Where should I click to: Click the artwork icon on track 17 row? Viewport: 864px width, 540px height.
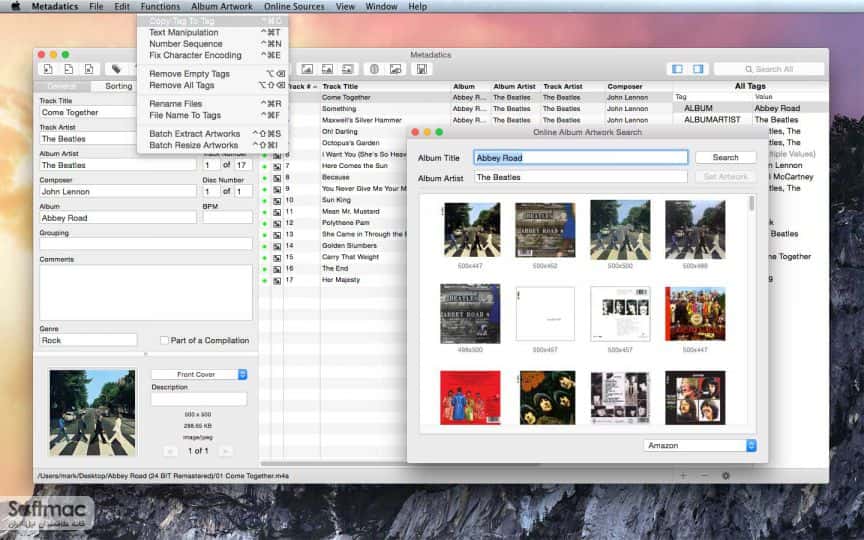coord(277,280)
